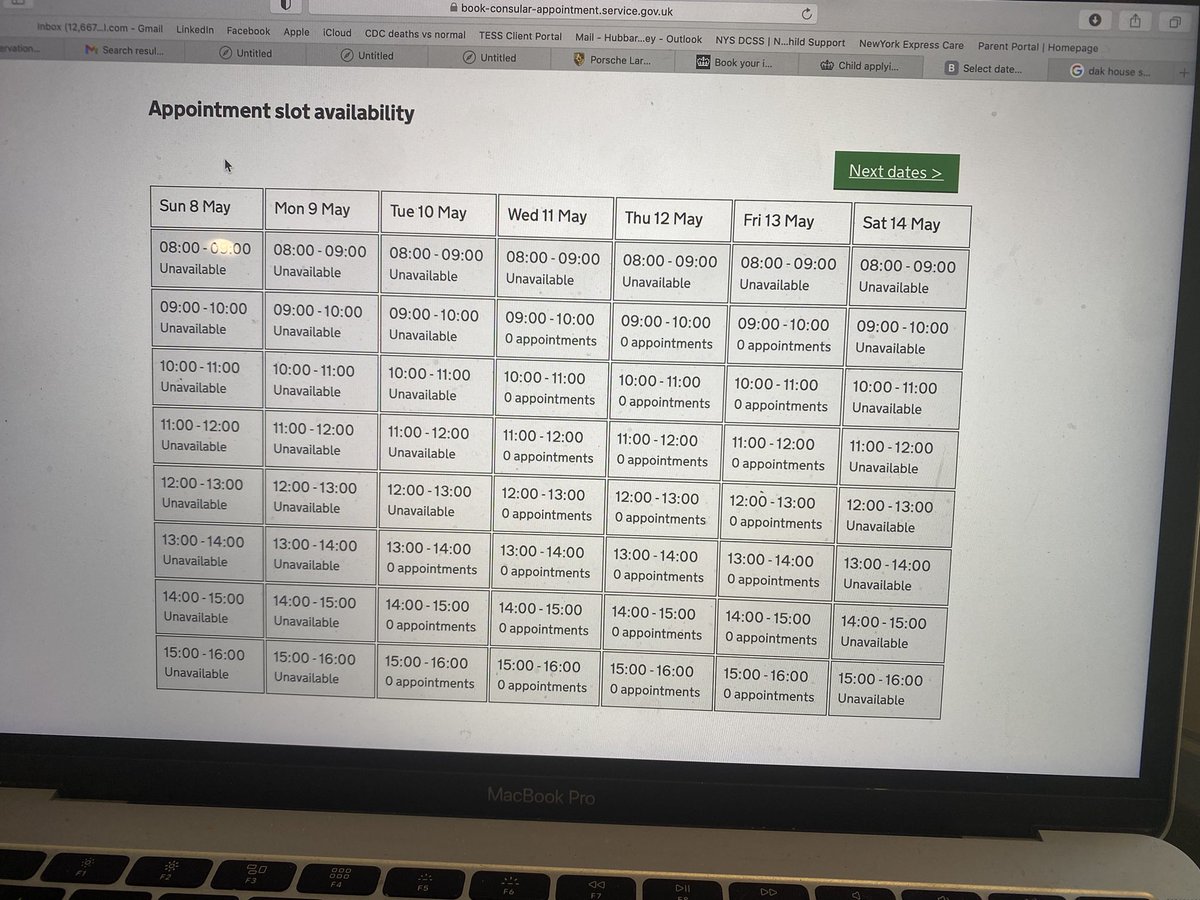Click Sat 14 May 12:00 - 13:00 unavailable cell
Viewport: 1200px width, 900px height.
896,517
